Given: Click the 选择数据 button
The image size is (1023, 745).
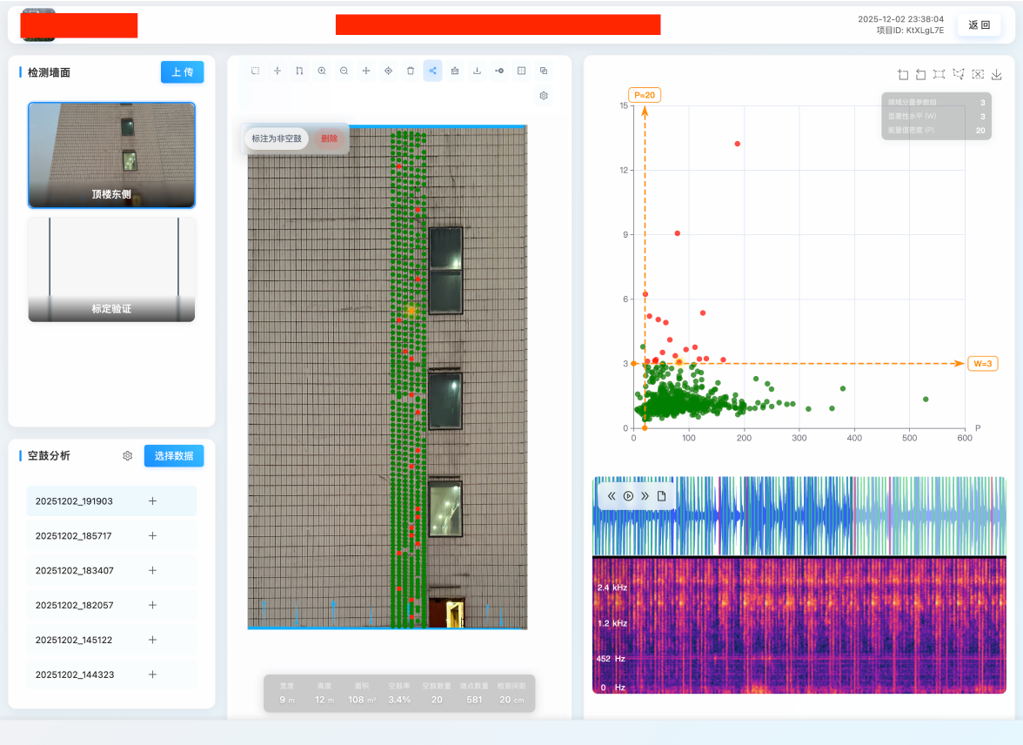Looking at the screenshot, I should coord(174,456).
